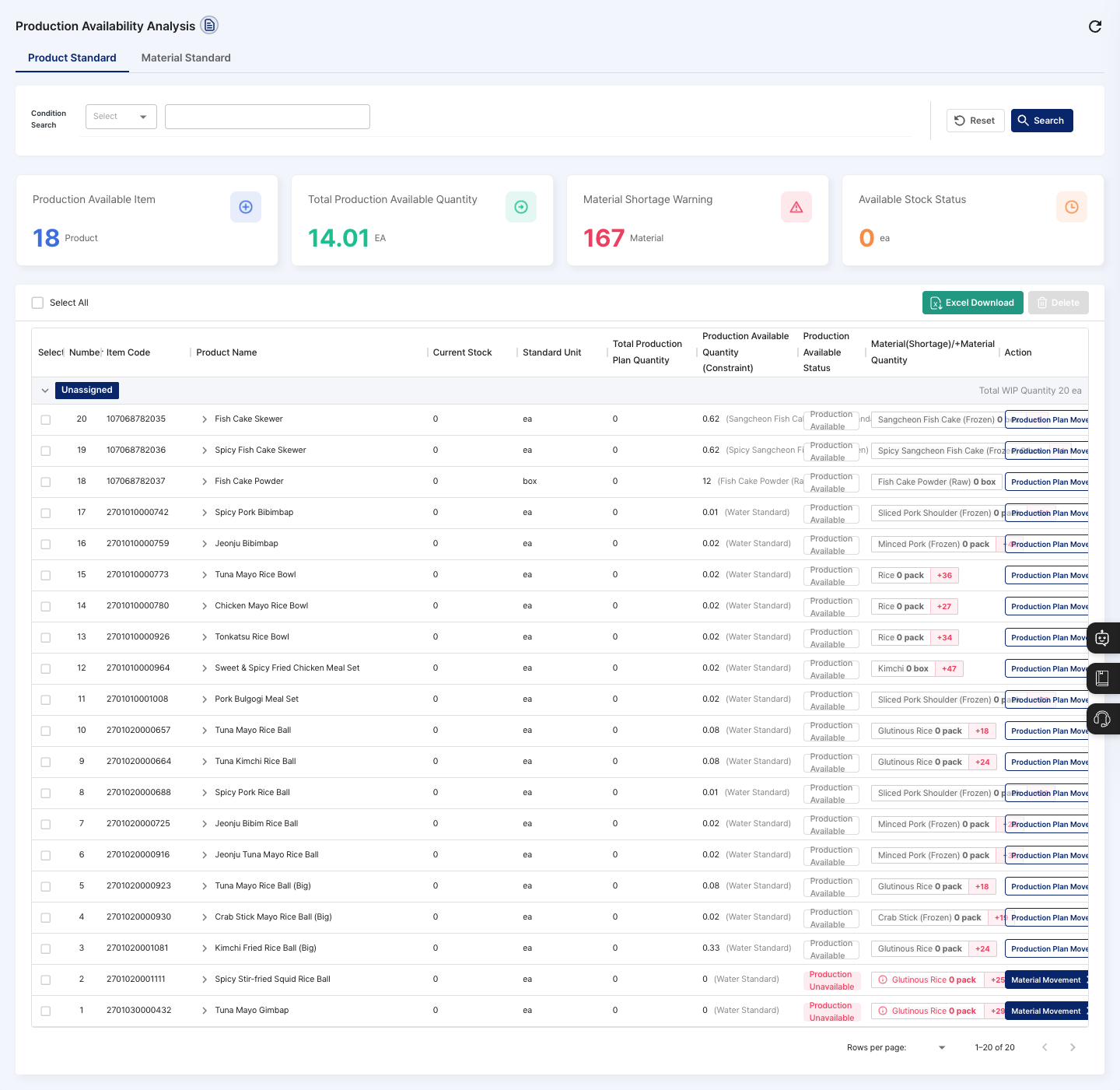Screen dimensions: 1120x1090
Task: Check the Fish Cake Powder row checkbox
Action: pos(46,482)
